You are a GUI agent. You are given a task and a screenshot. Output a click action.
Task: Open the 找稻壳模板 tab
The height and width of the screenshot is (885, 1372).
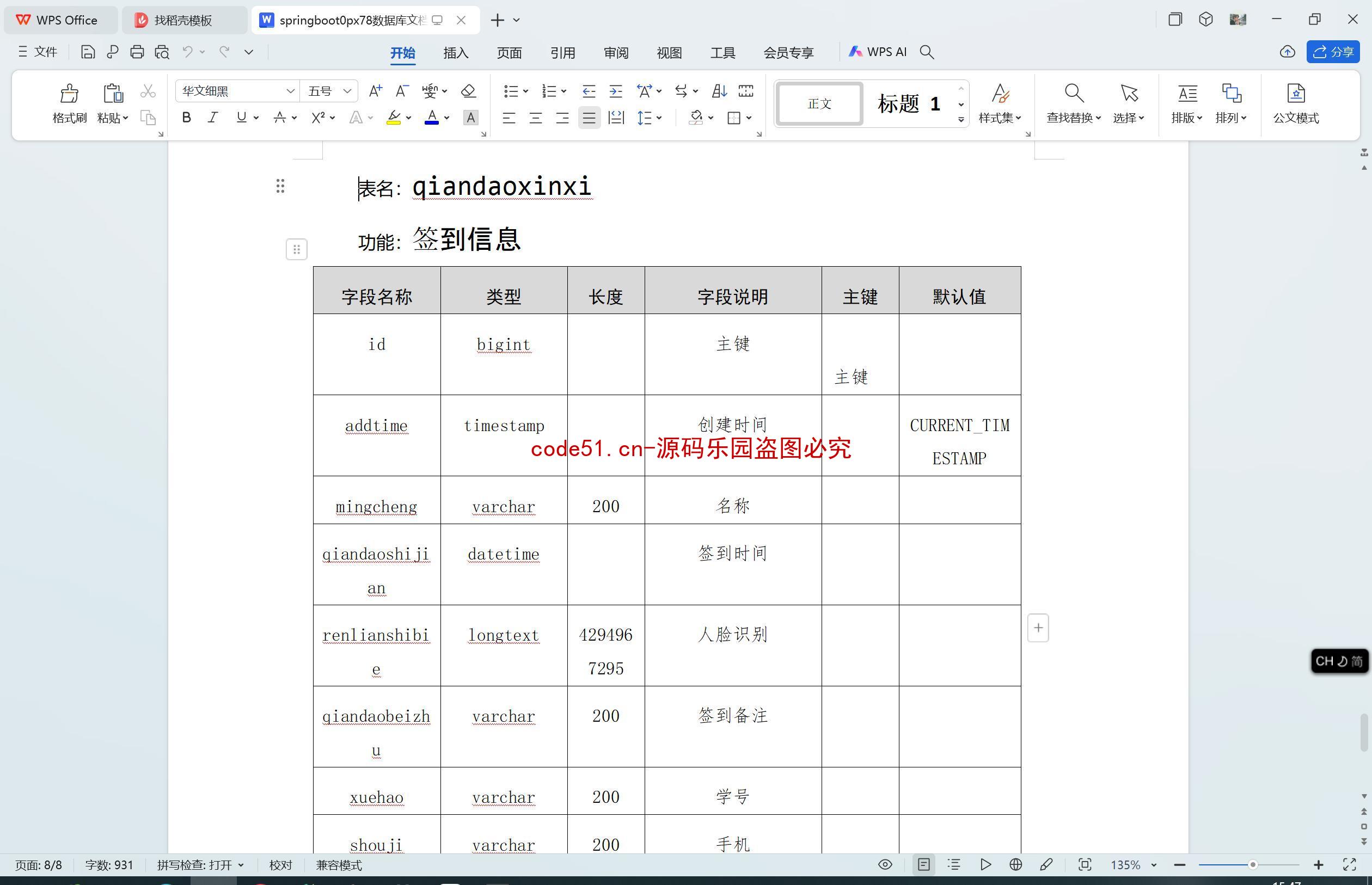(x=184, y=20)
